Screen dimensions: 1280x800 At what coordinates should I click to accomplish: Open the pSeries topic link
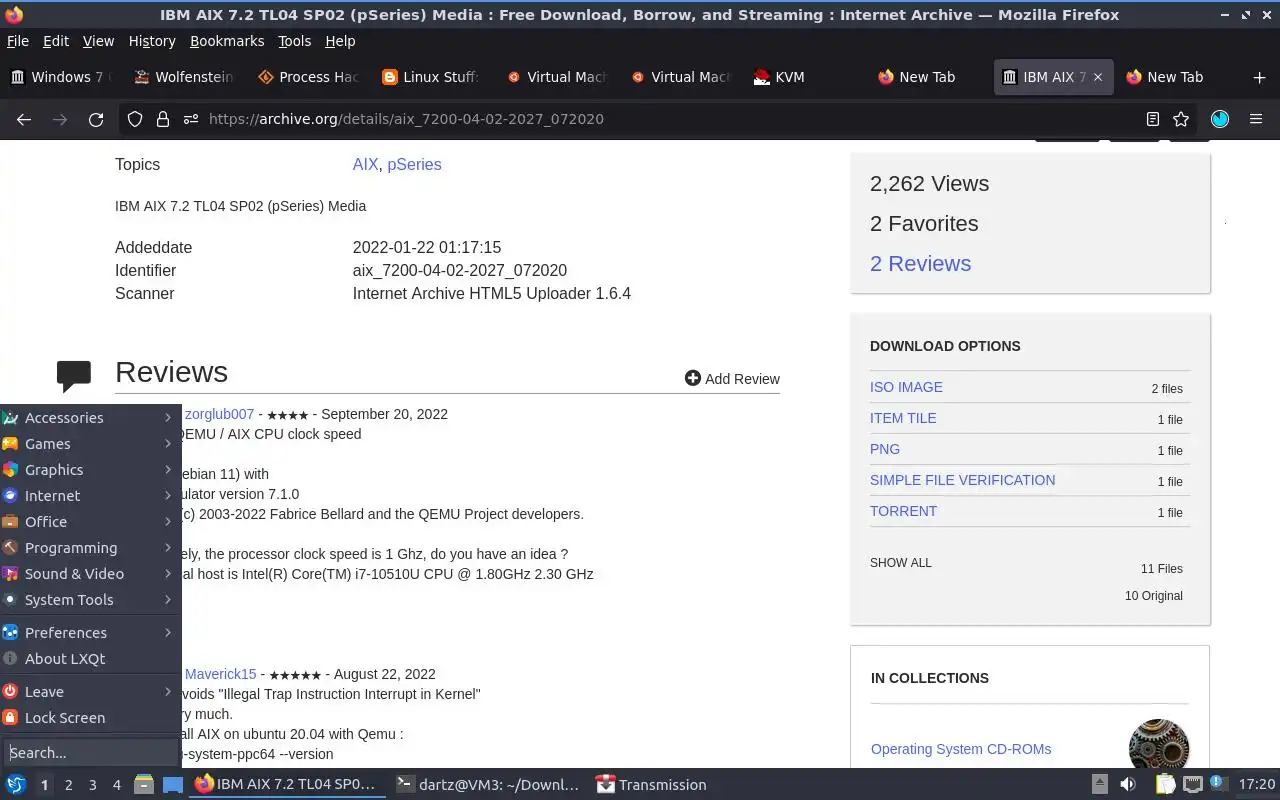[x=414, y=164]
